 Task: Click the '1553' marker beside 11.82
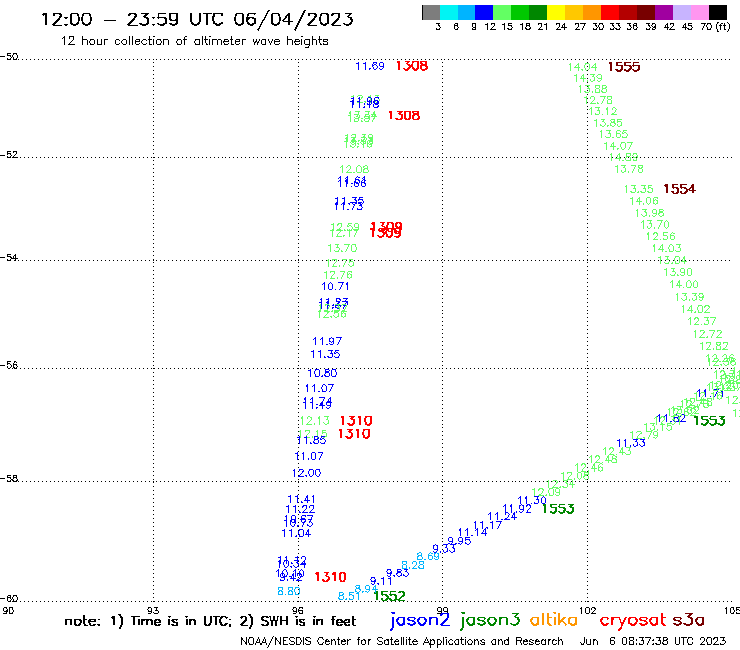coord(709,421)
